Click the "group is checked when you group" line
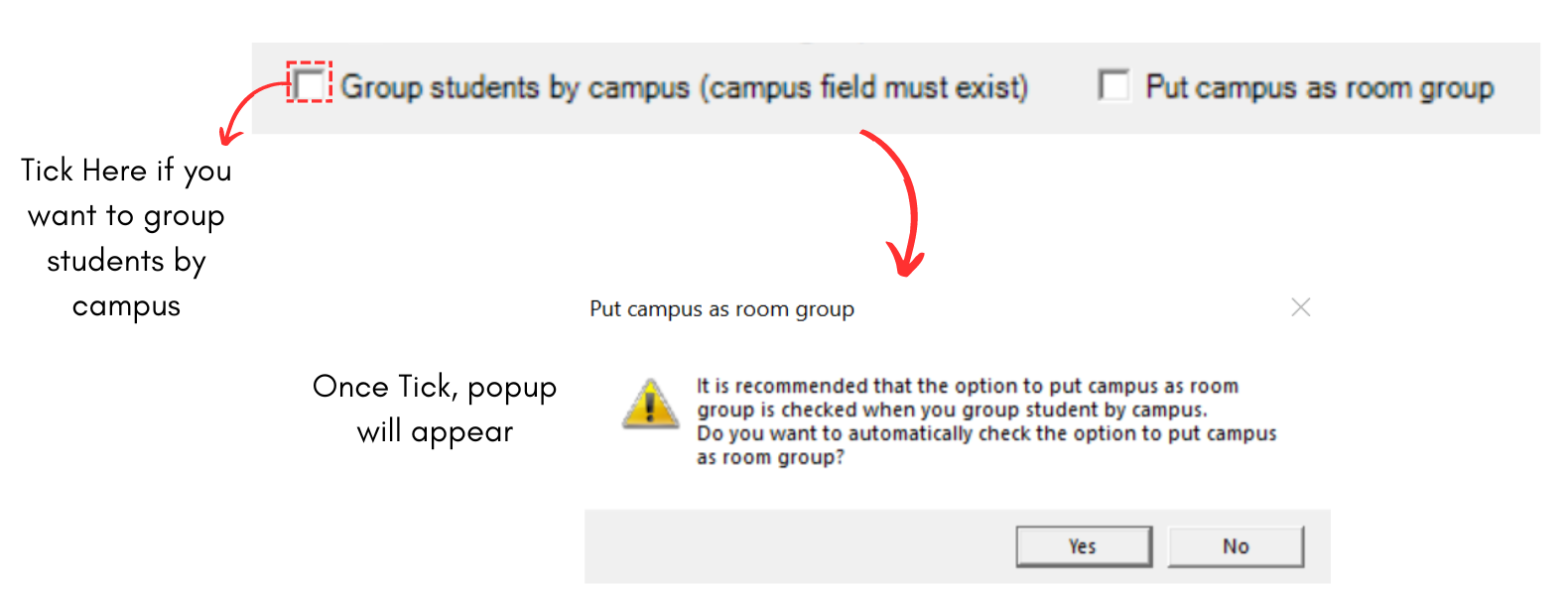Viewport: 1568px width, 591px height. click(951, 410)
